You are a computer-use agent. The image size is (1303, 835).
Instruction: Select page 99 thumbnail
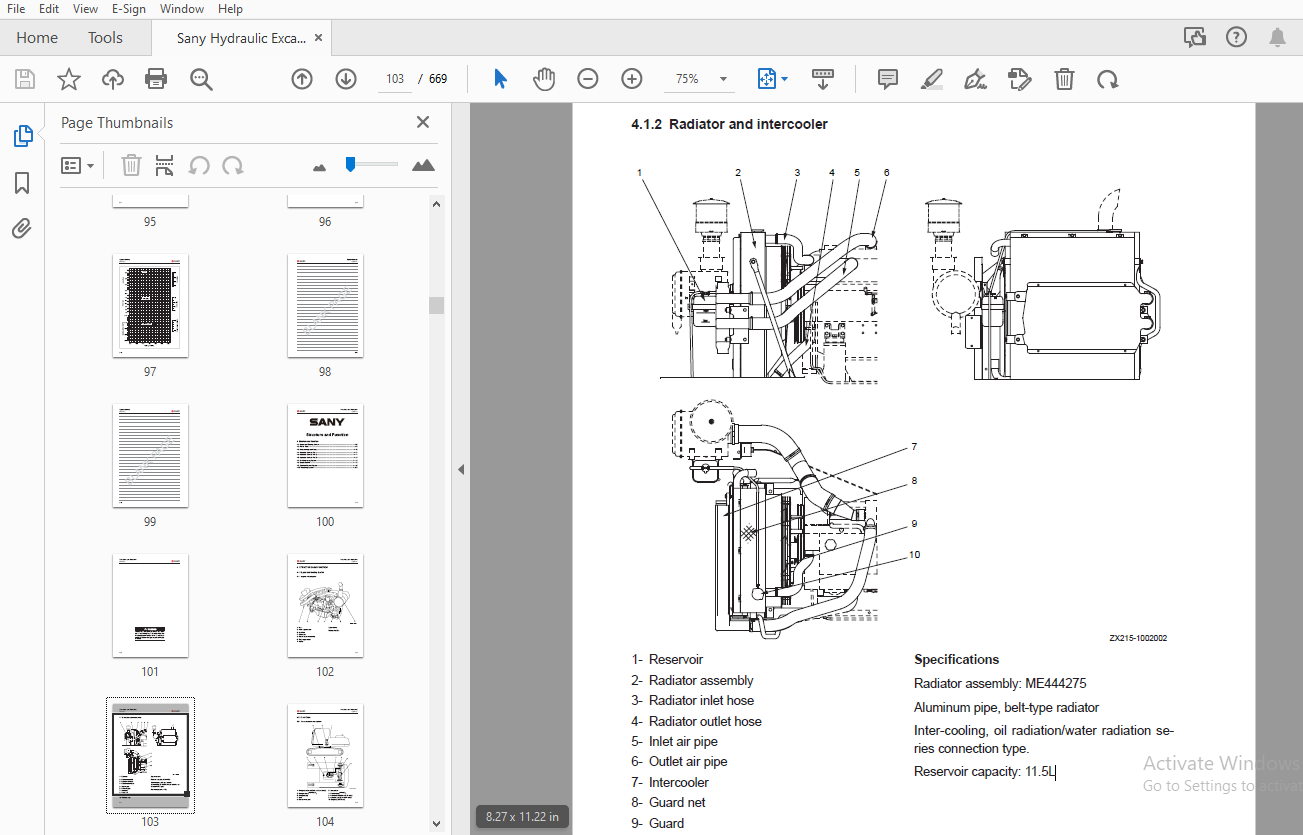click(x=150, y=455)
